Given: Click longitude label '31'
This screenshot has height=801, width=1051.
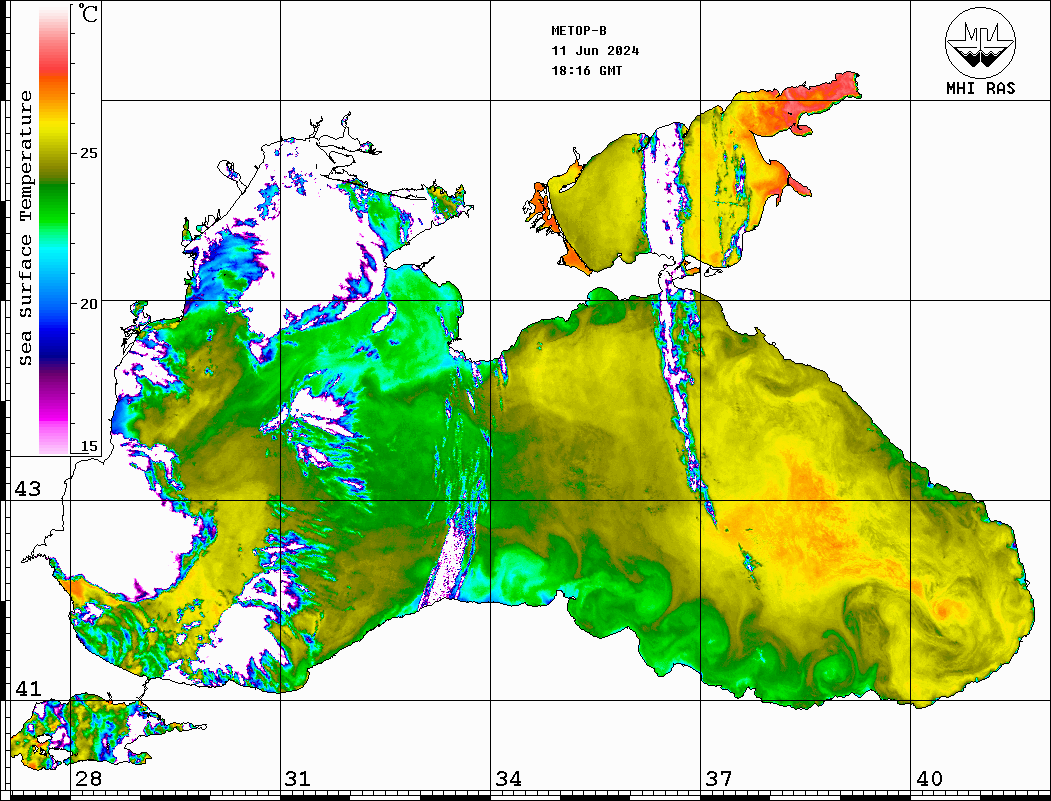Looking at the screenshot, I should tap(298, 779).
